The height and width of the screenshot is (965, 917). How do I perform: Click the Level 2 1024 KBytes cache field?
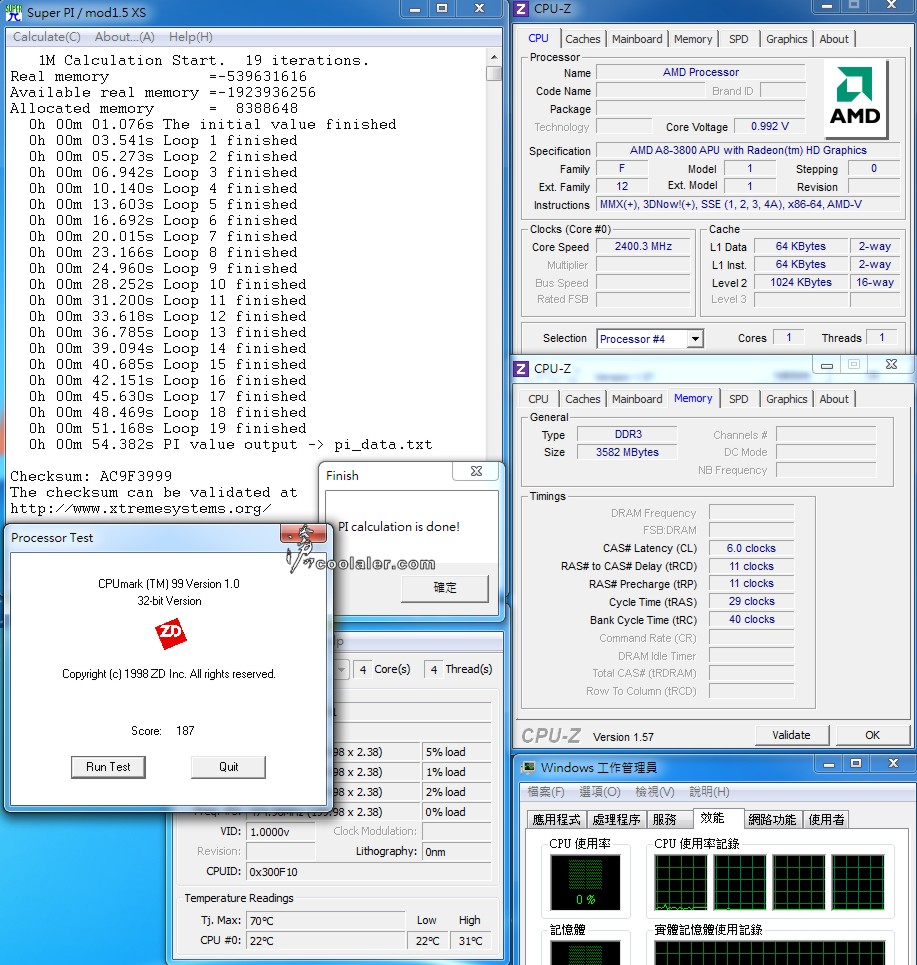coord(801,282)
